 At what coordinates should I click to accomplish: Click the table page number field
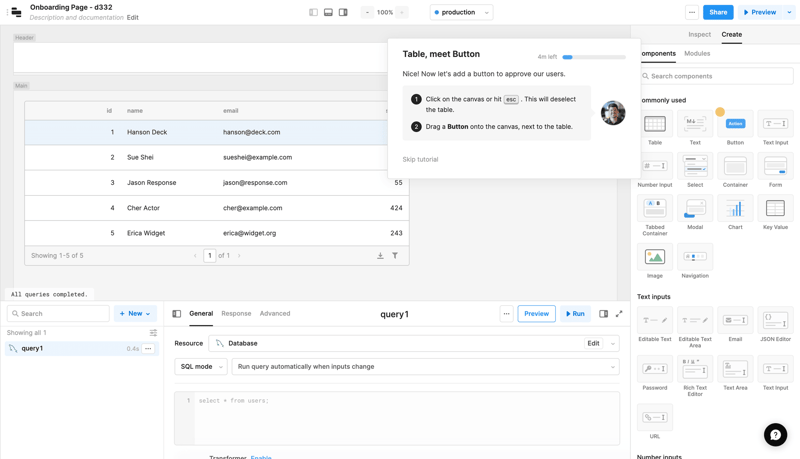(210, 256)
